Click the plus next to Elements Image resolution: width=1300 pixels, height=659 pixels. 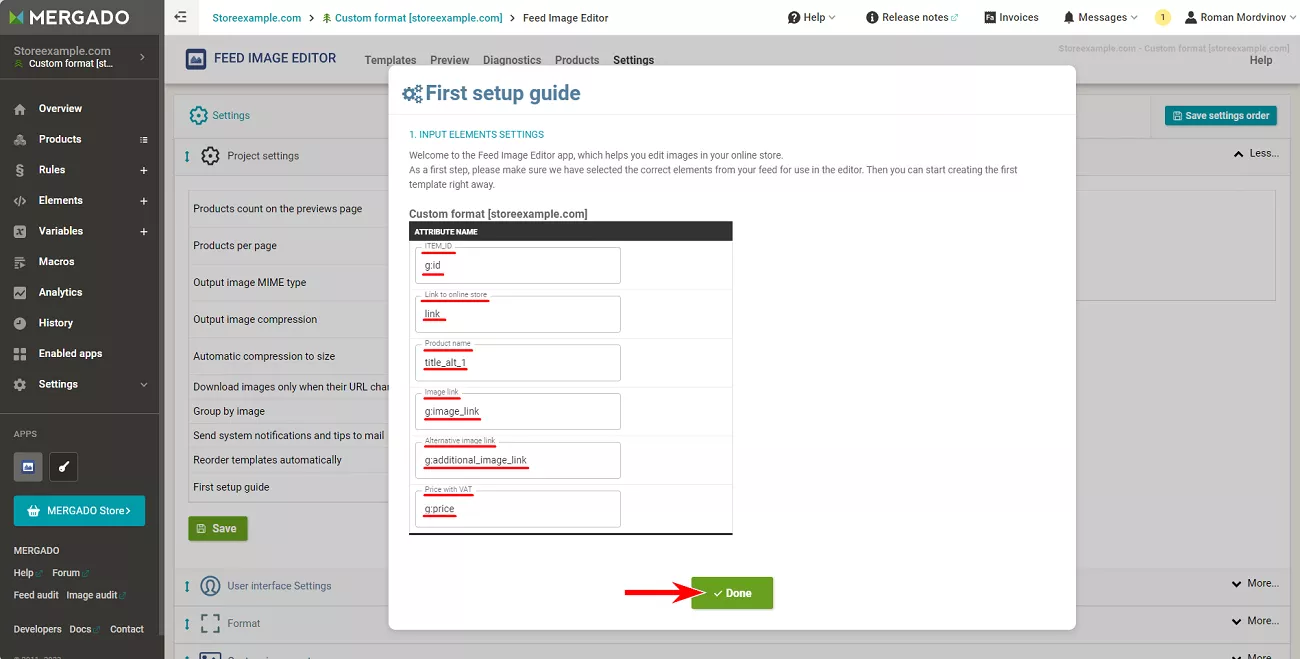tap(144, 201)
